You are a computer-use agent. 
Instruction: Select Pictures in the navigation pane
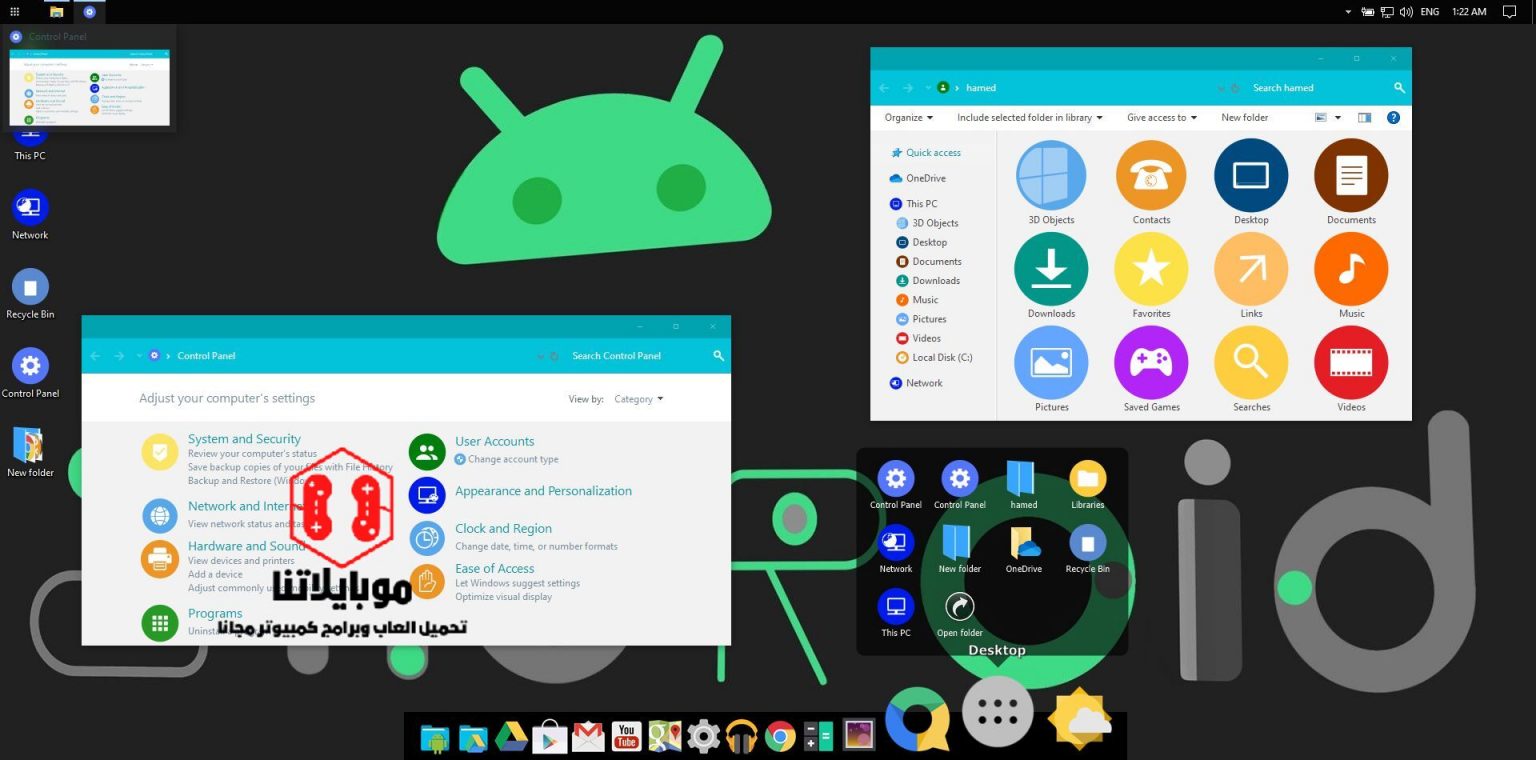(928, 319)
